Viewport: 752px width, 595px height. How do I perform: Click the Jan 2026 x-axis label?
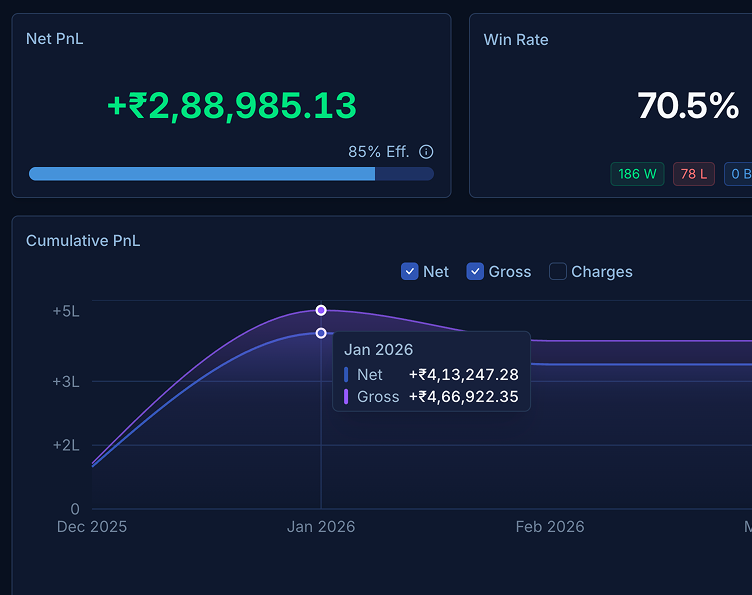tap(321, 526)
